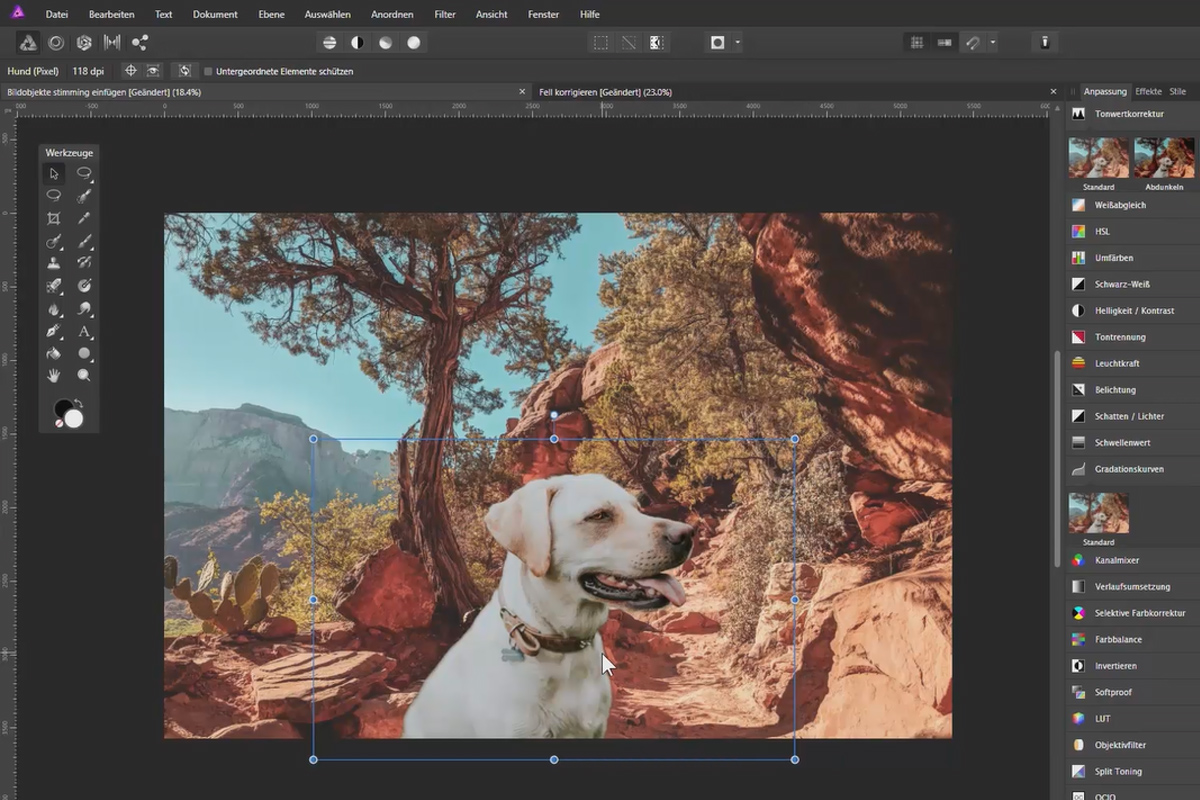Click the Deselect icon
The height and width of the screenshot is (800, 1200).
629,43
